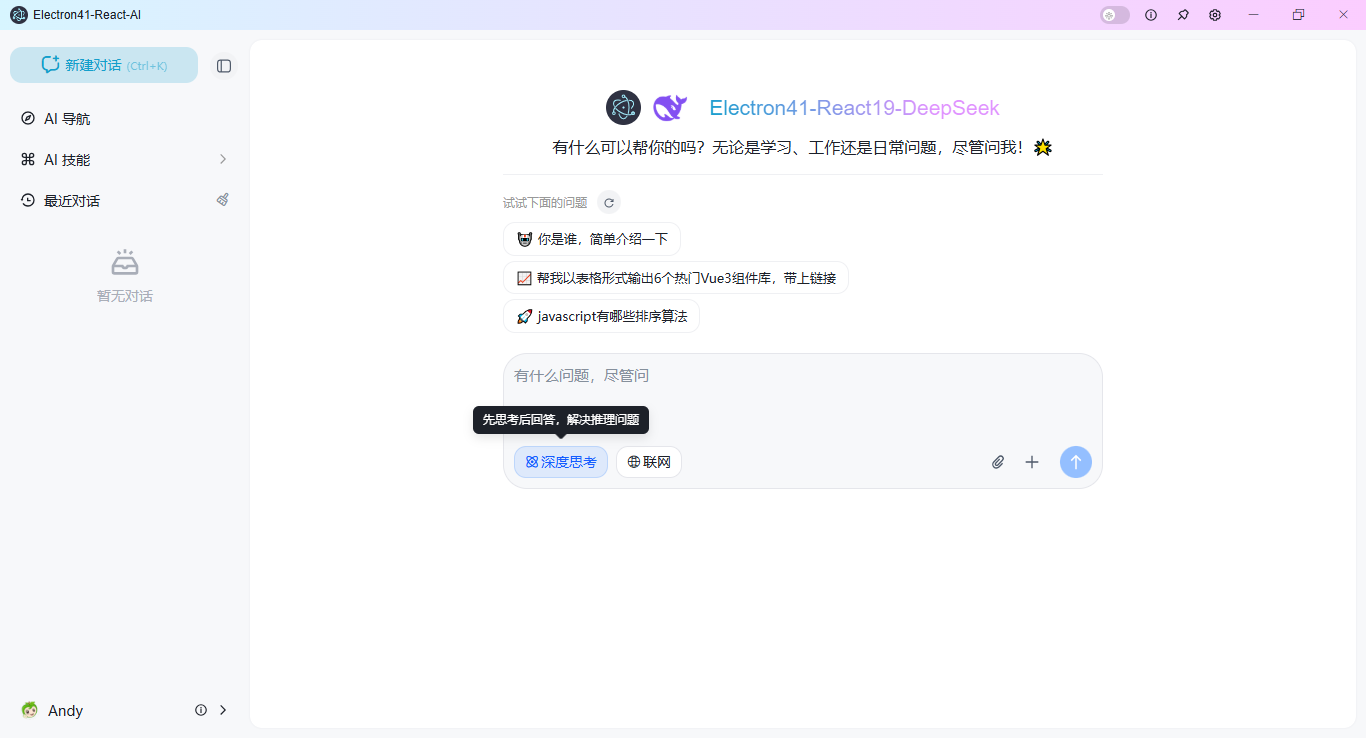
Task: Toggle 深度思考 deep thinking mode
Action: pyautogui.click(x=561, y=462)
